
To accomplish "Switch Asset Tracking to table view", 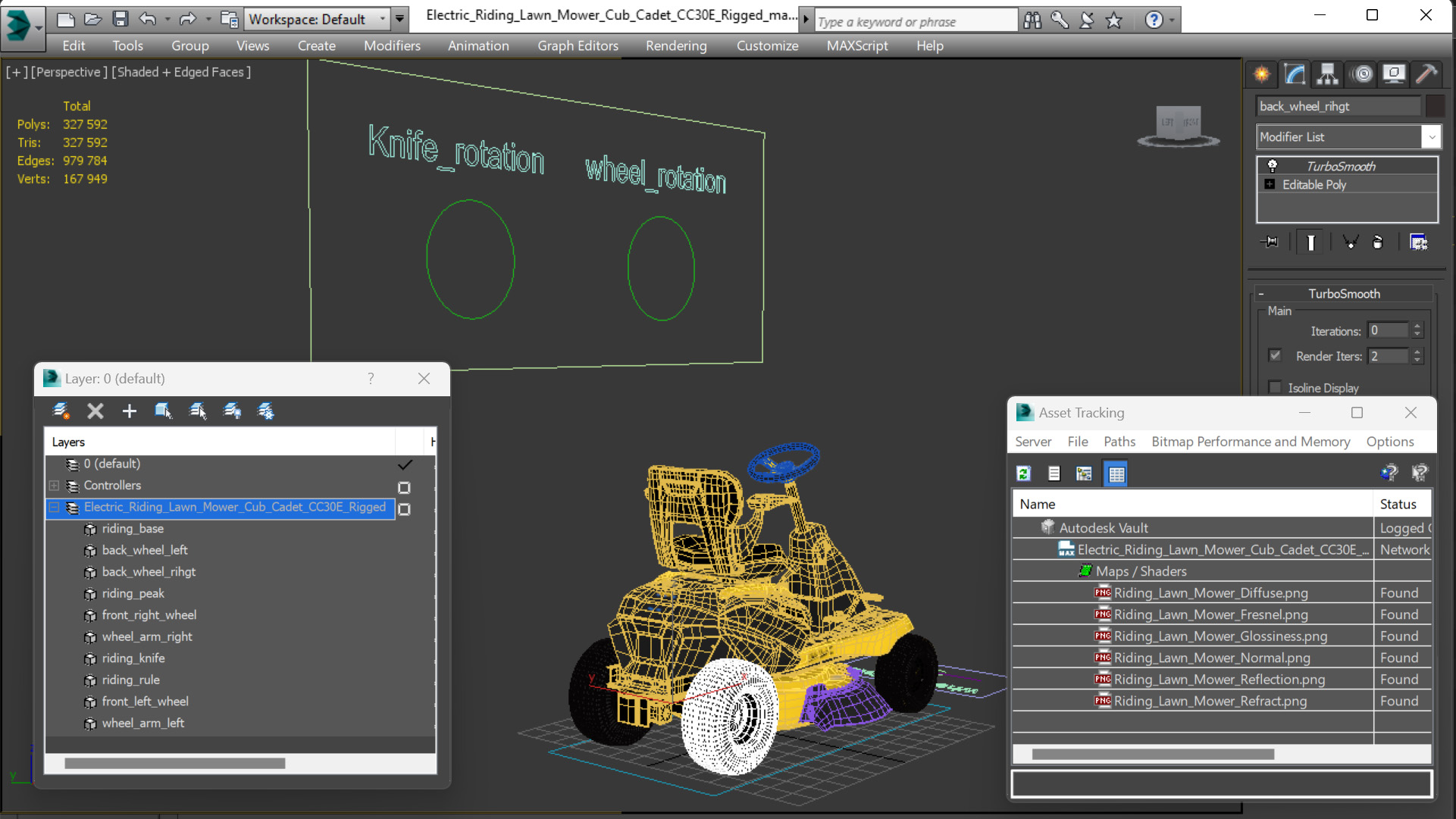I will tap(1116, 474).
